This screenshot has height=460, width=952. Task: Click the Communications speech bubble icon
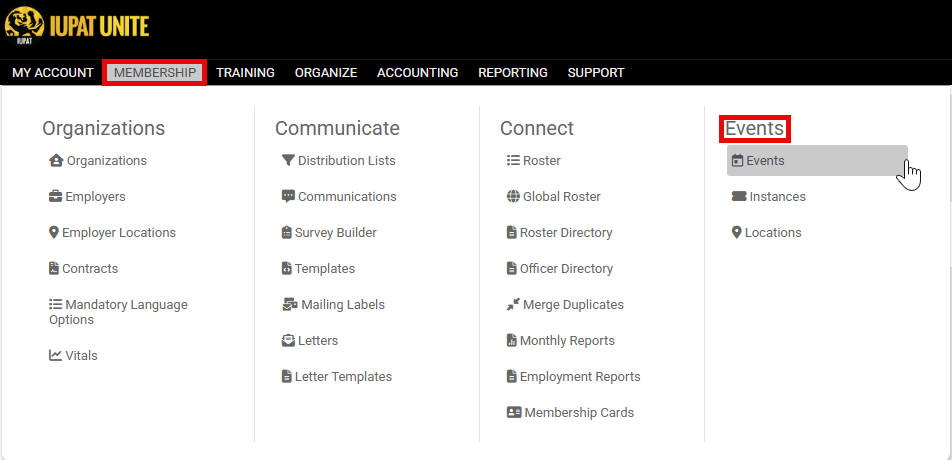288,197
